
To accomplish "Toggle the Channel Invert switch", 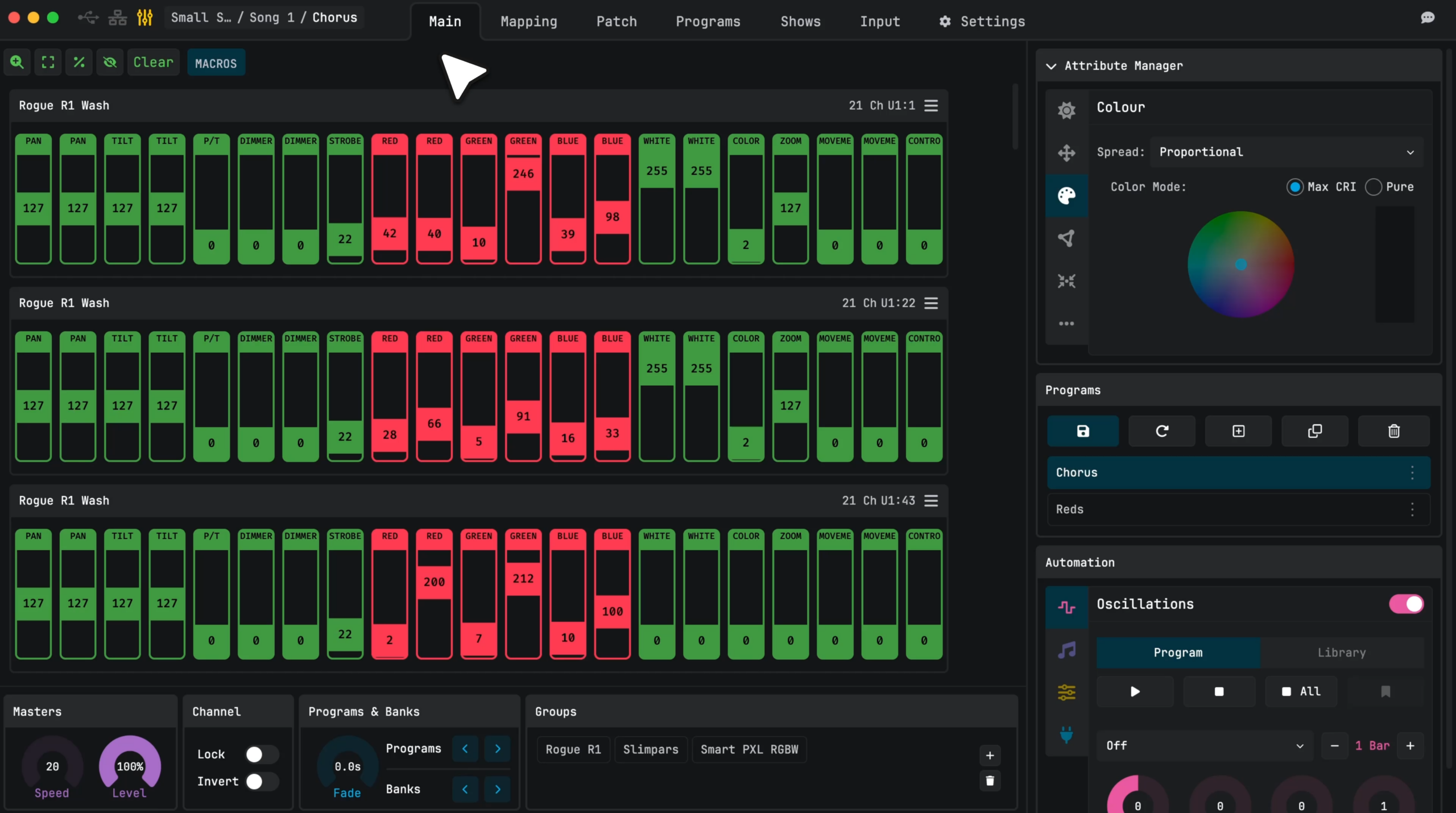I will point(262,782).
